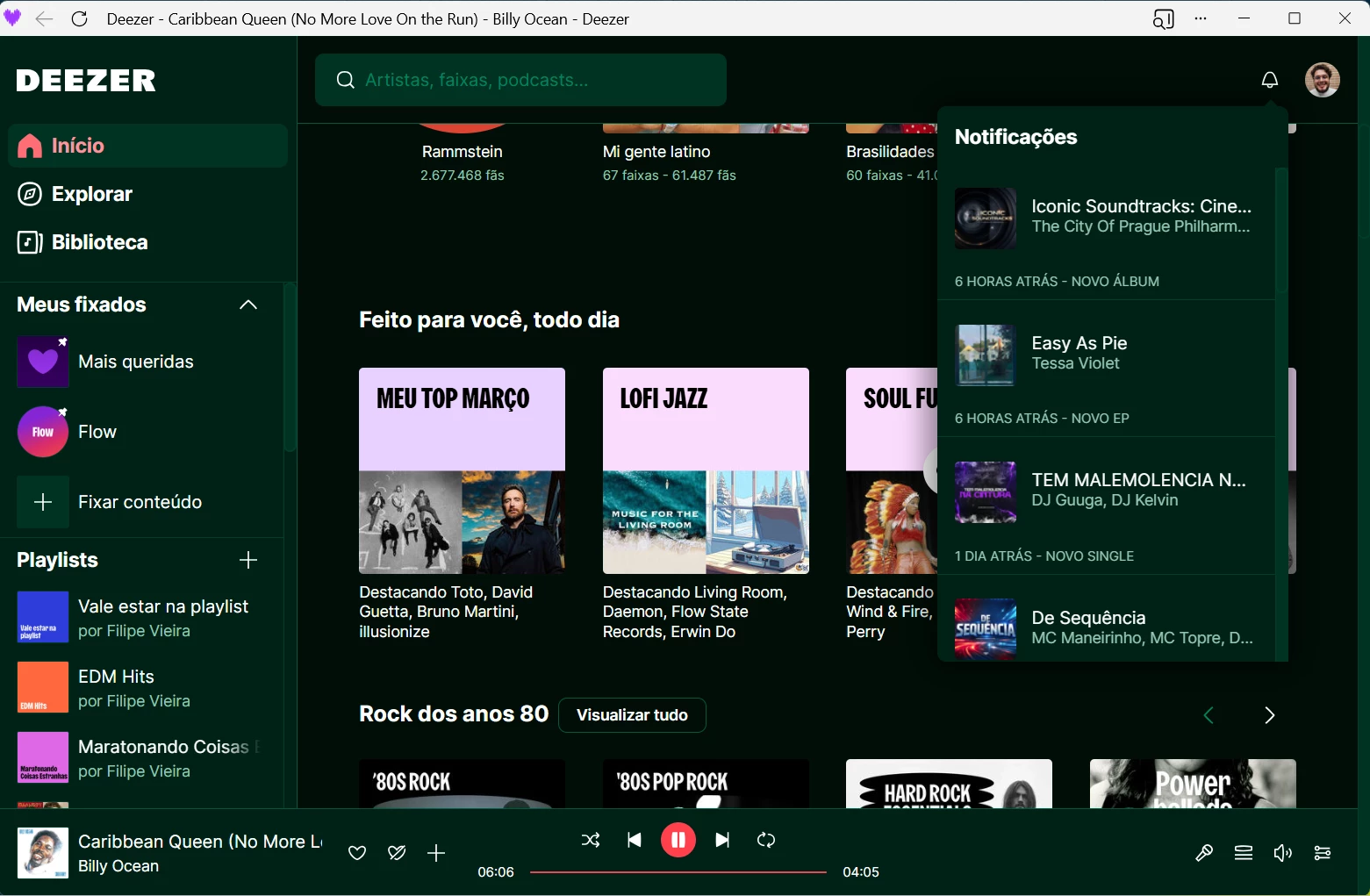Create a new playlist with plus button

248,560
